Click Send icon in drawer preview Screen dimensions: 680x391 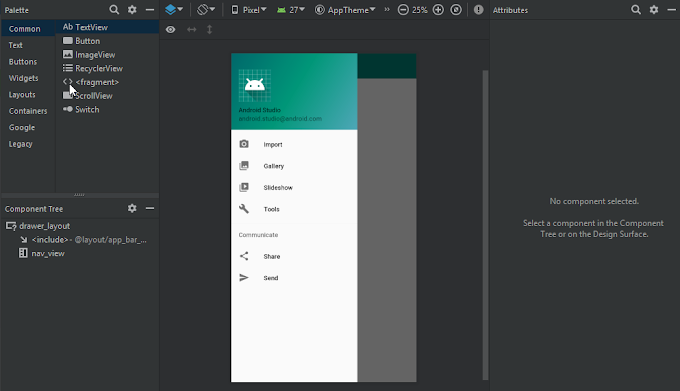244,278
